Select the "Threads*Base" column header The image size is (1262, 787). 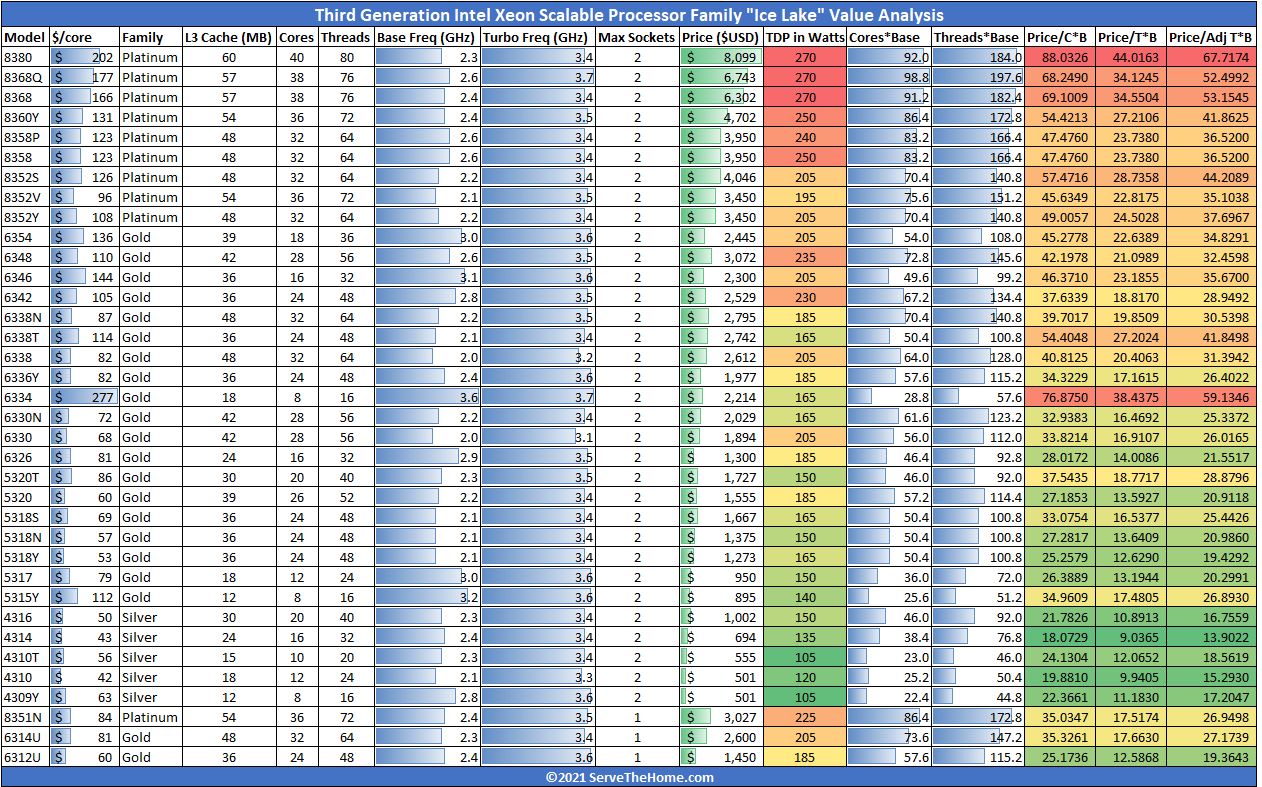click(x=977, y=37)
